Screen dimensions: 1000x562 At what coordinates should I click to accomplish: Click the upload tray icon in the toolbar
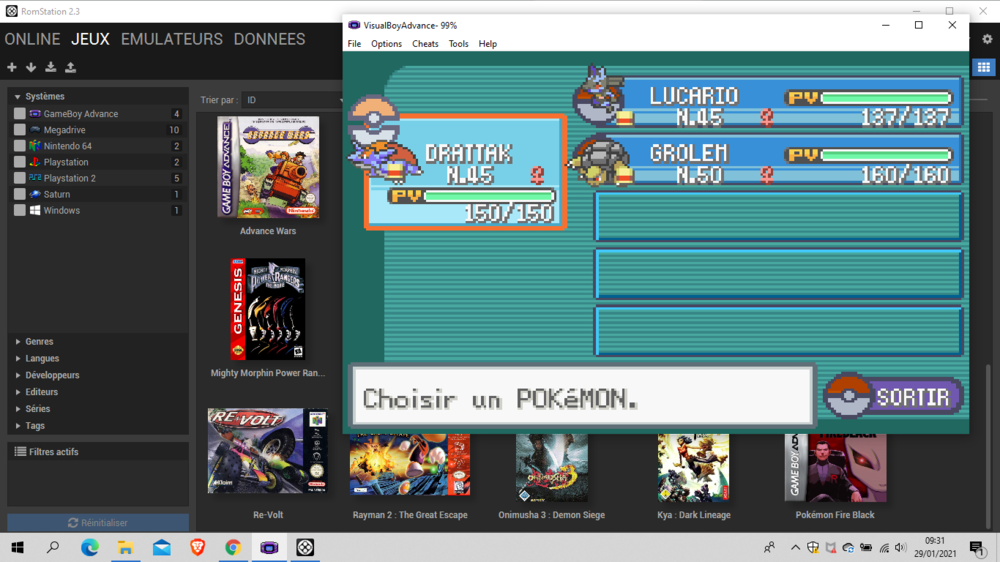tap(71, 68)
